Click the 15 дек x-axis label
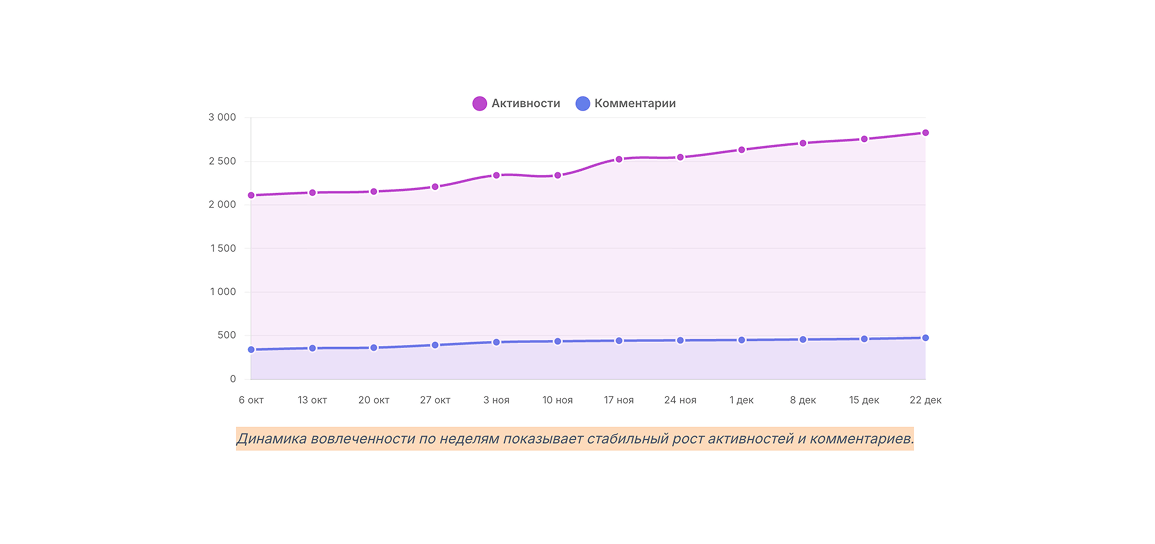 (x=864, y=400)
